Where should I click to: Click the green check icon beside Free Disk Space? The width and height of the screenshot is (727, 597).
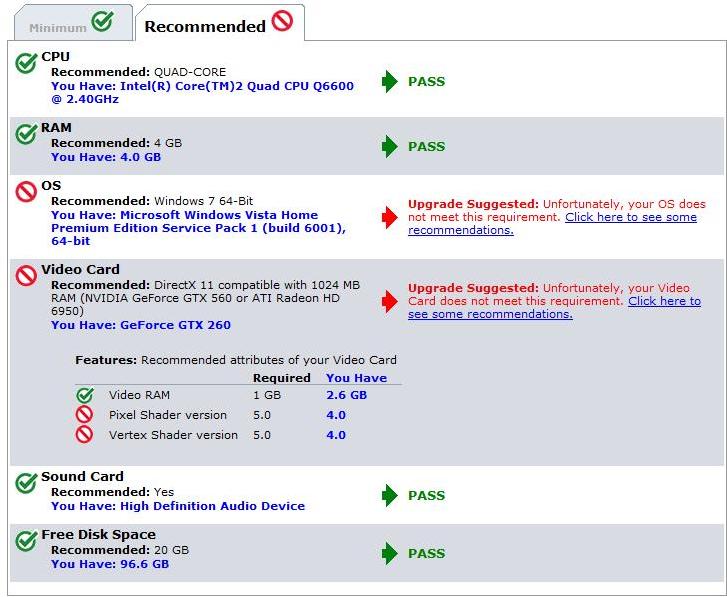(x=26, y=541)
